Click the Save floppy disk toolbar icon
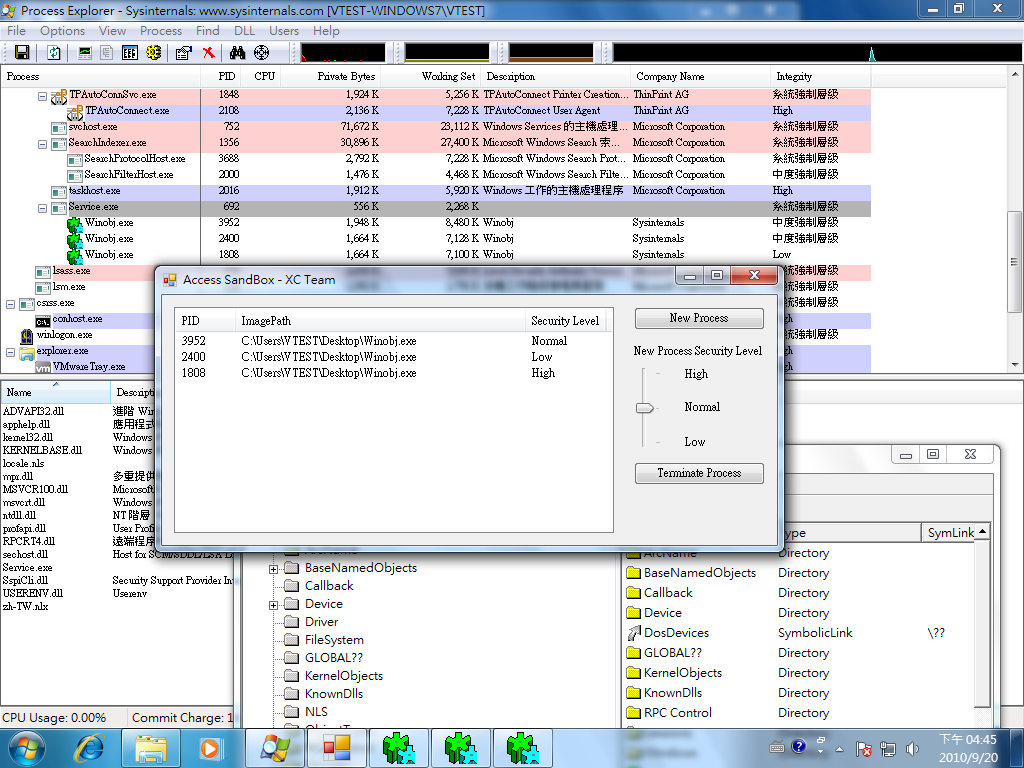 [22, 53]
